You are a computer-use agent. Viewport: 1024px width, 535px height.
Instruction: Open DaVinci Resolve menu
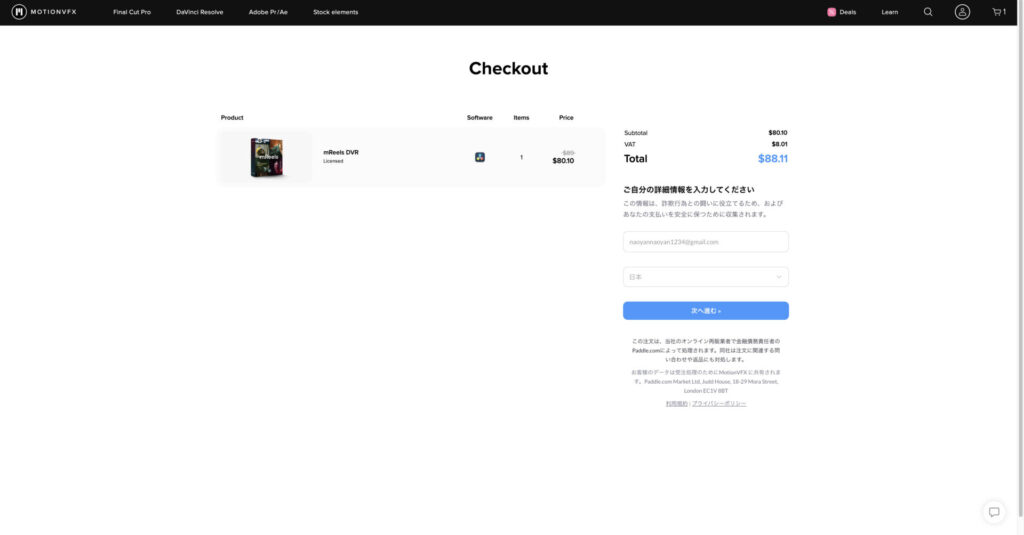[x=200, y=12]
